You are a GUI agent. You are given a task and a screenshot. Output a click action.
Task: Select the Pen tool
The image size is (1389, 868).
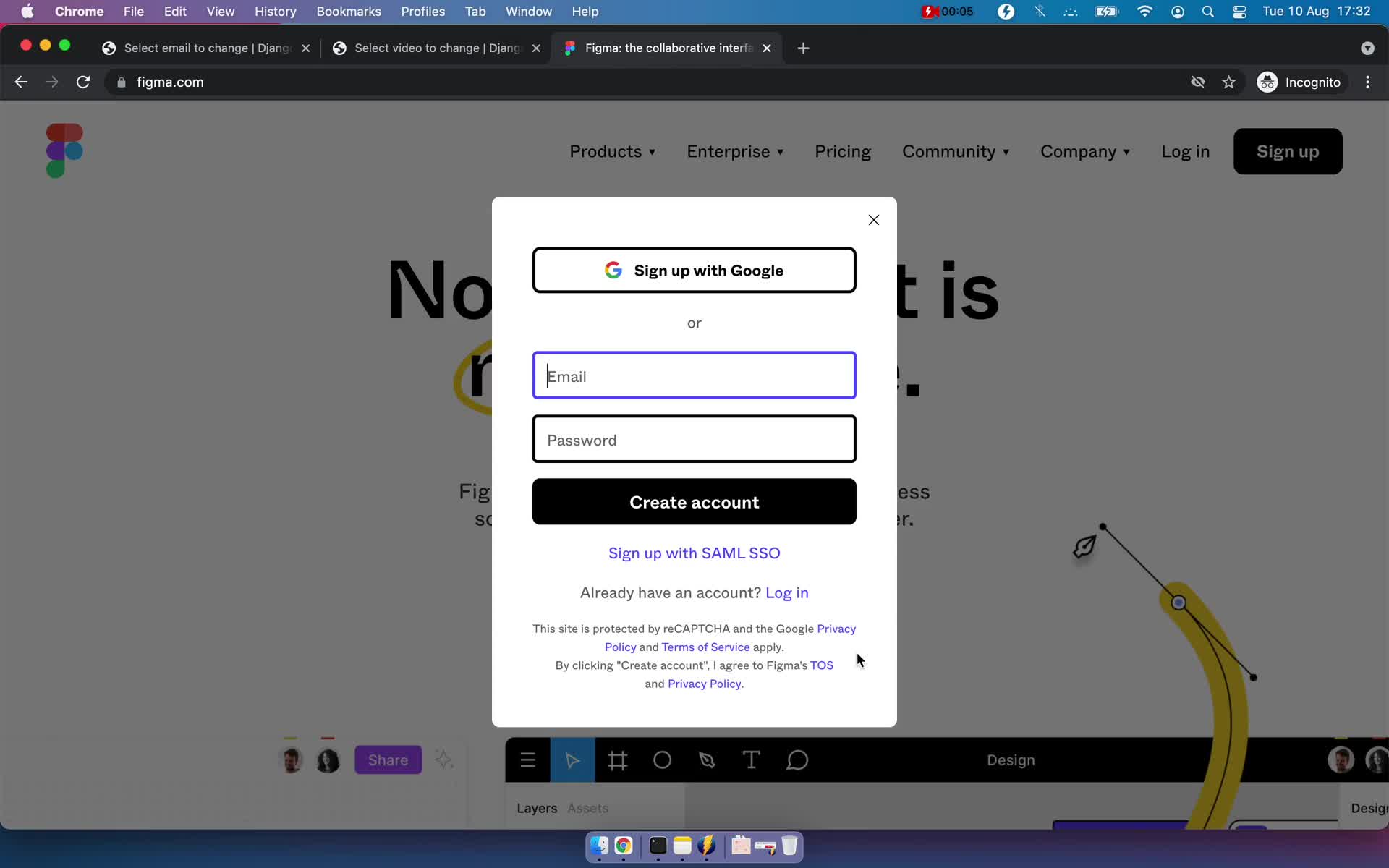point(707,759)
